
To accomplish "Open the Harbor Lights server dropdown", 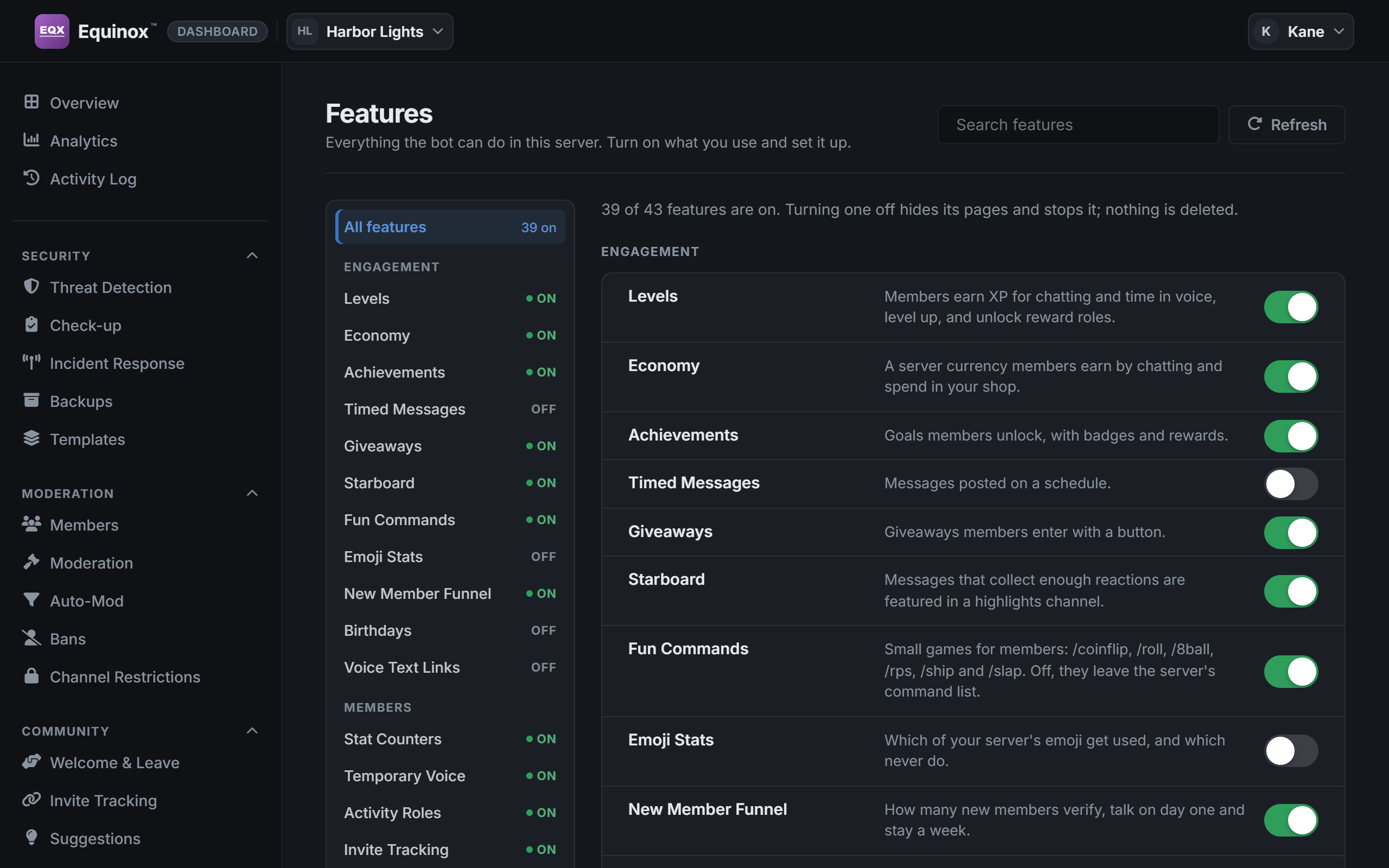I will pyautogui.click(x=369, y=31).
